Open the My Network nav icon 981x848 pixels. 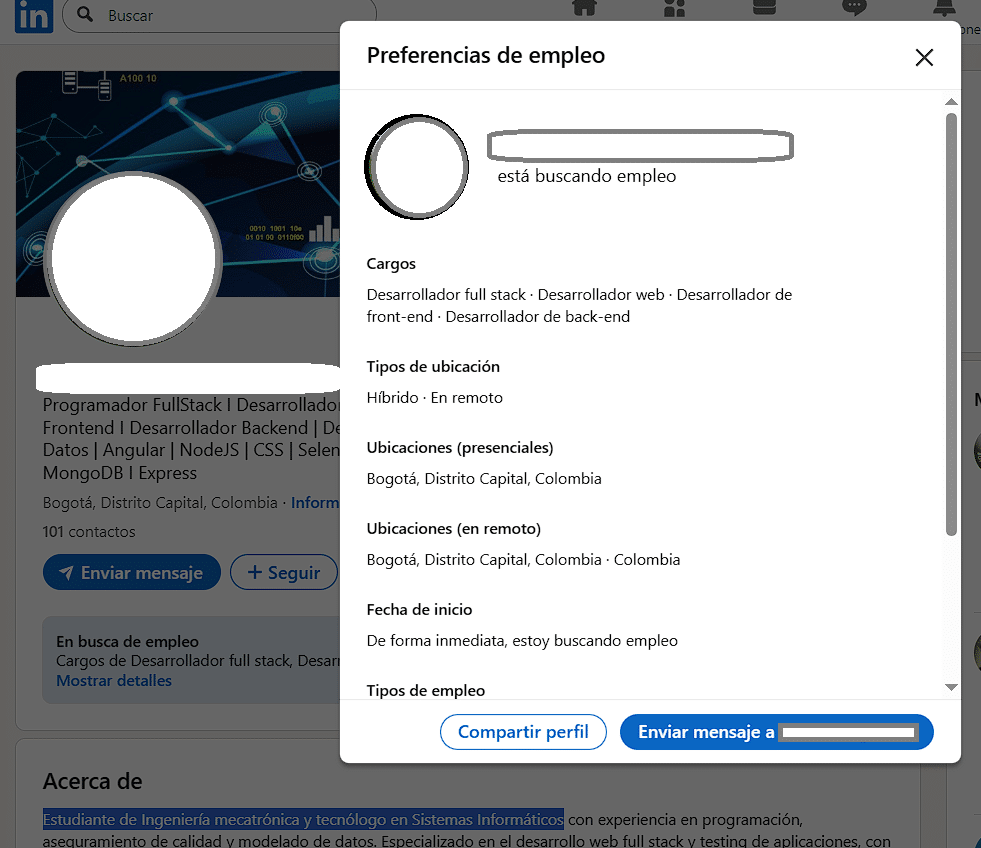click(x=674, y=8)
